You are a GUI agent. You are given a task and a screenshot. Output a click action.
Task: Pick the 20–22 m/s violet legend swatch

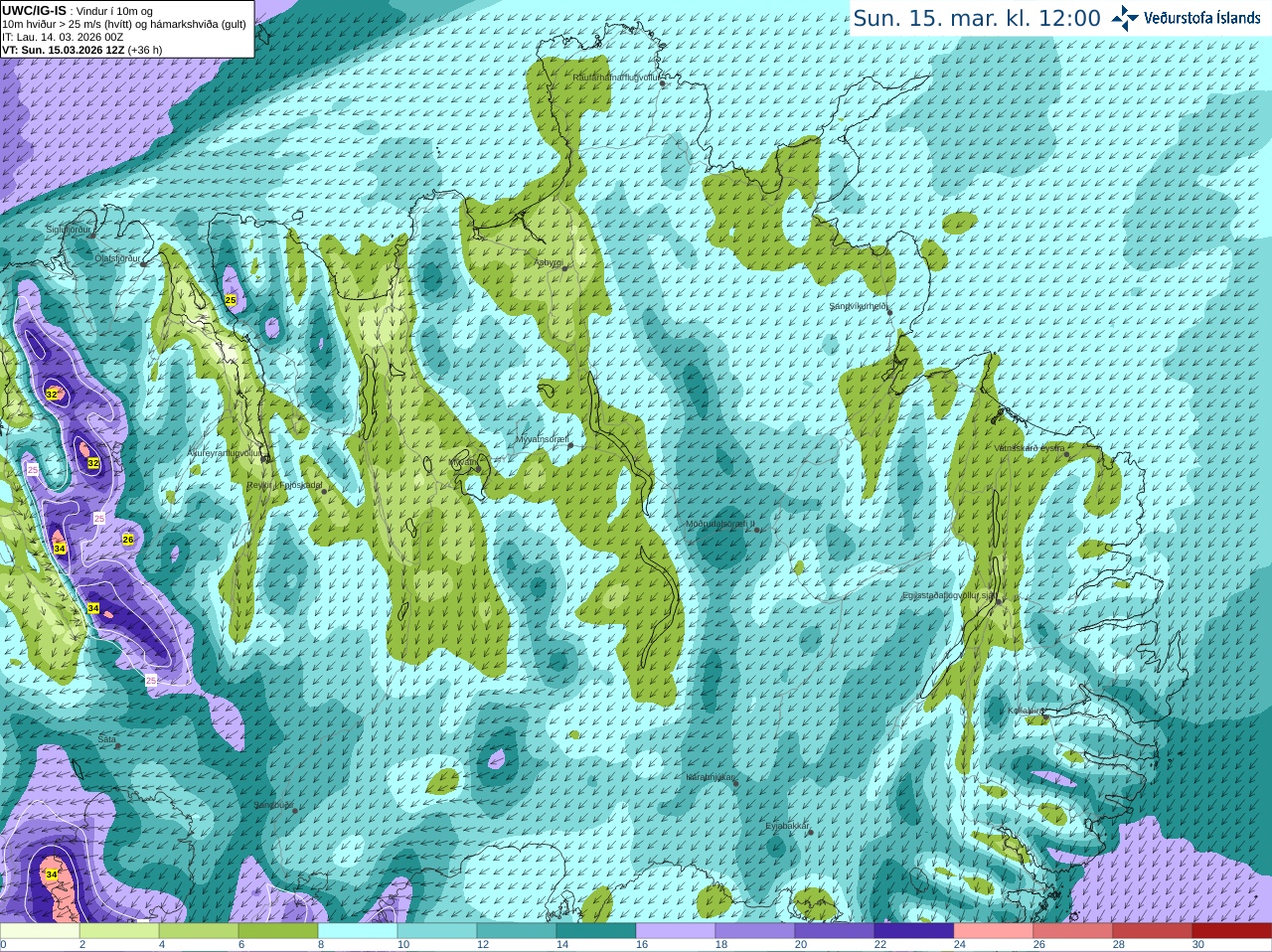click(x=835, y=931)
